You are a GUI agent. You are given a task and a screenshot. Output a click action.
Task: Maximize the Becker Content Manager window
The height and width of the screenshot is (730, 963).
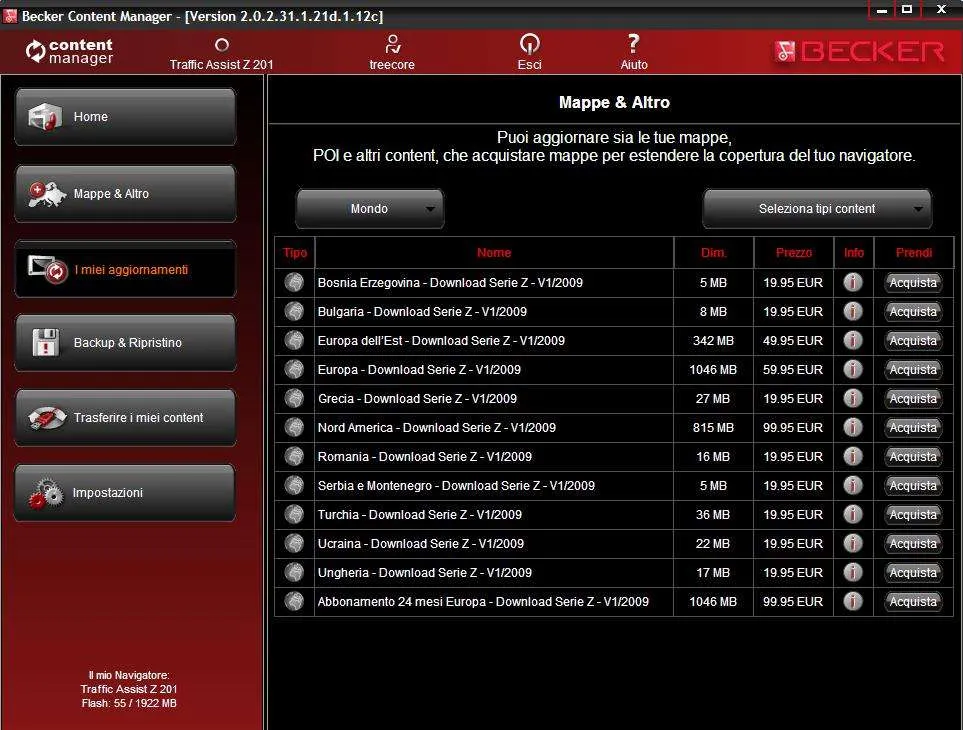click(907, 9)
